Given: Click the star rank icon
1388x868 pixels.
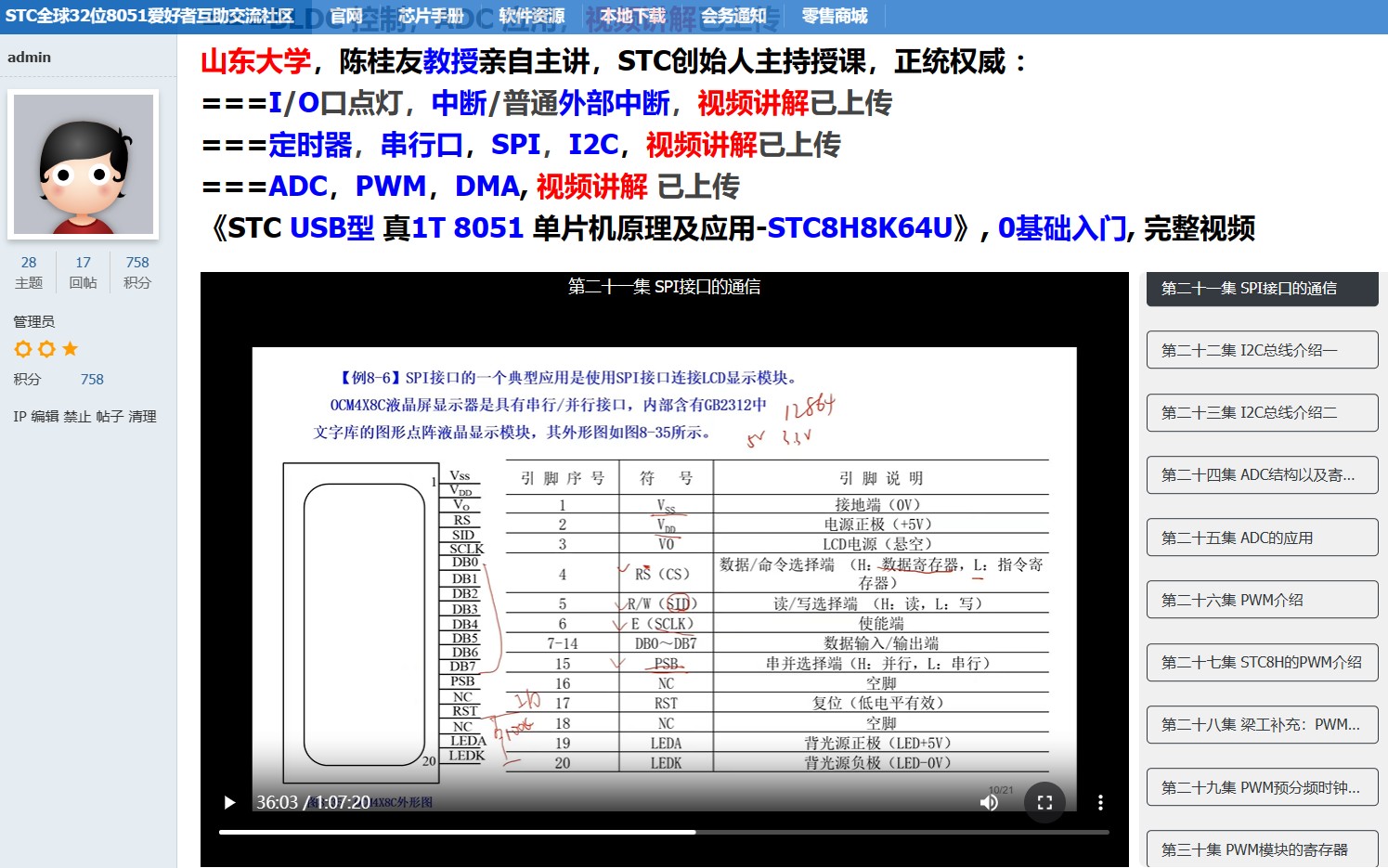Looking at the screenshot, I should (x=70, y=349).
